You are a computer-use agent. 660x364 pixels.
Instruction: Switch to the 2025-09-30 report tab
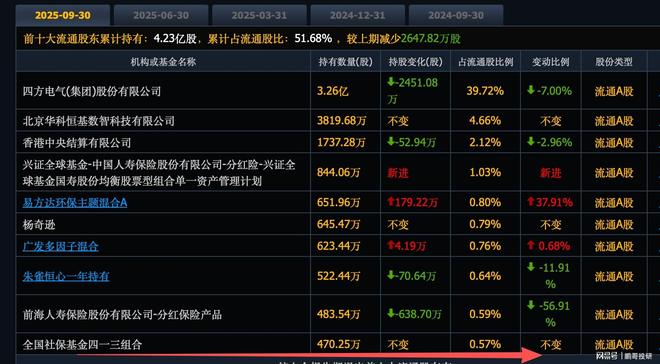click(x=63, y=16)
